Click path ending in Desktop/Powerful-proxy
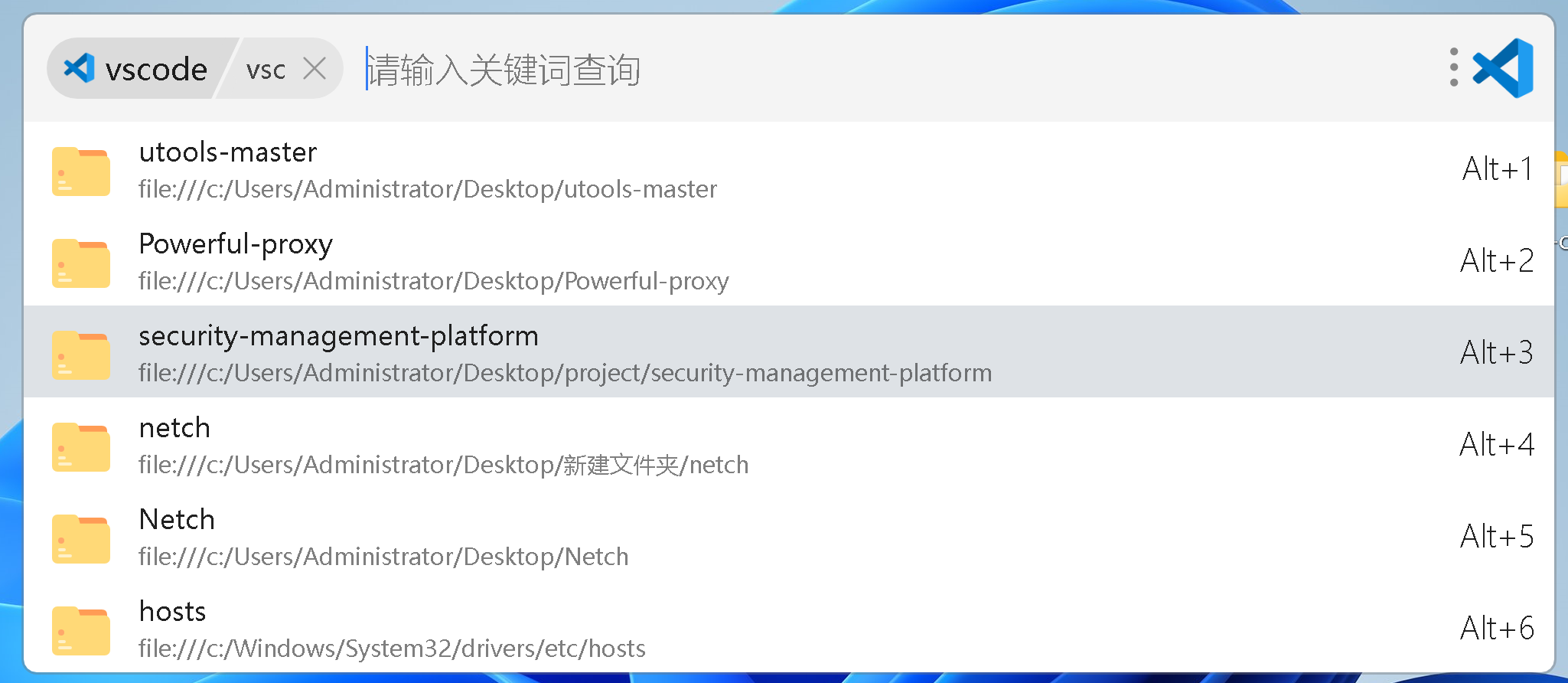This screenshot has height=683, width=1568. point(434,282)
